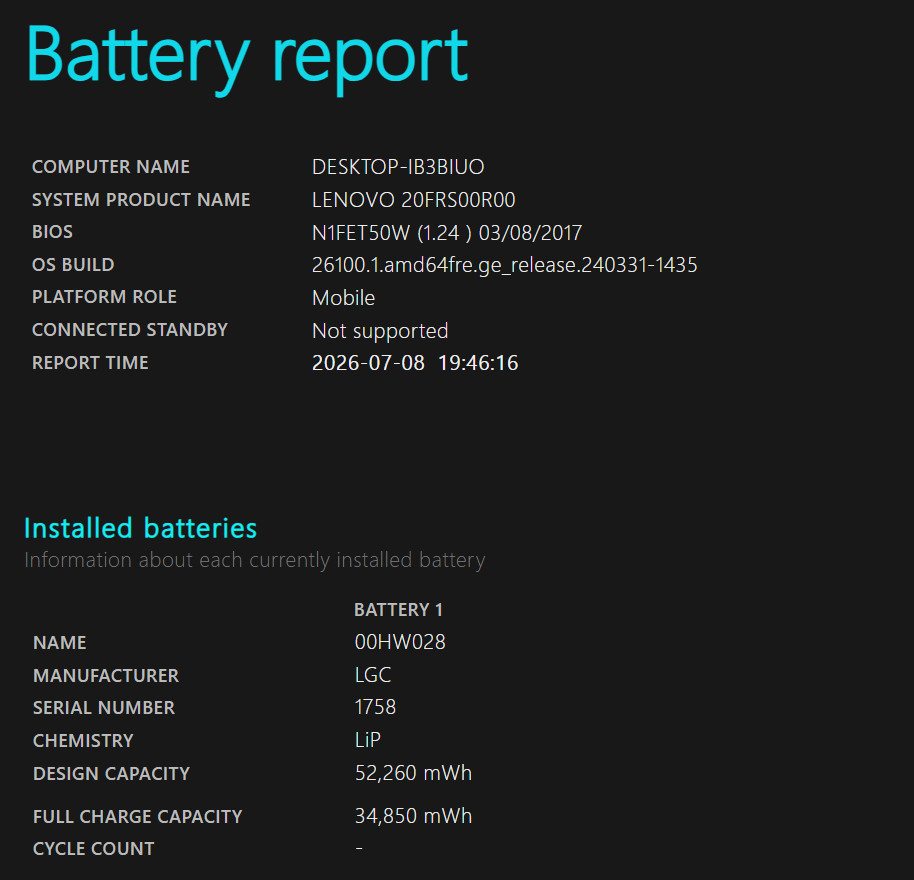Viewport: 914px width, 880px height.
Task: Select the serial number 1758
Action: click(375, 707)
